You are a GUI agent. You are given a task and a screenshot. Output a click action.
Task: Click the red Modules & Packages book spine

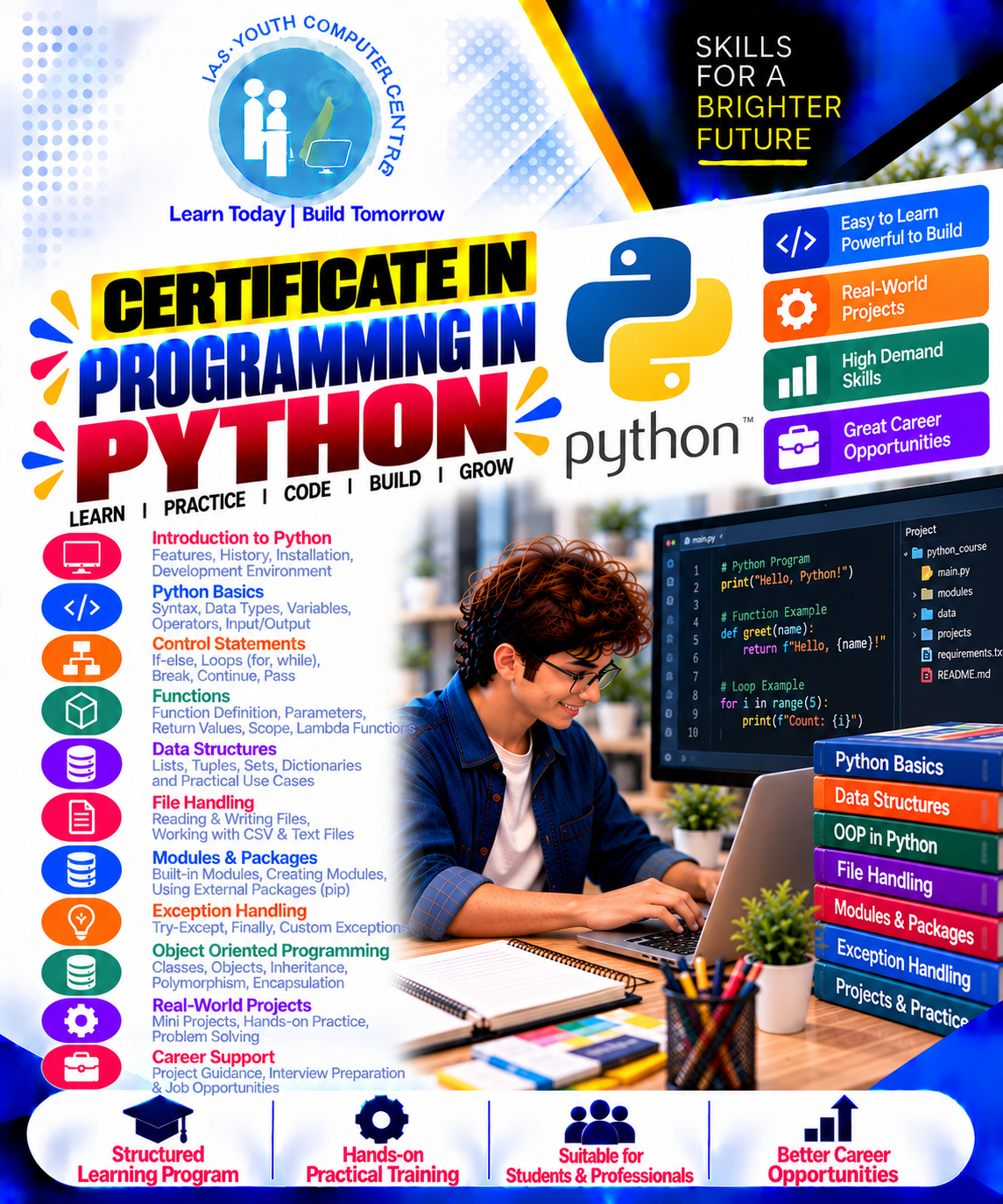click(906, 920)
